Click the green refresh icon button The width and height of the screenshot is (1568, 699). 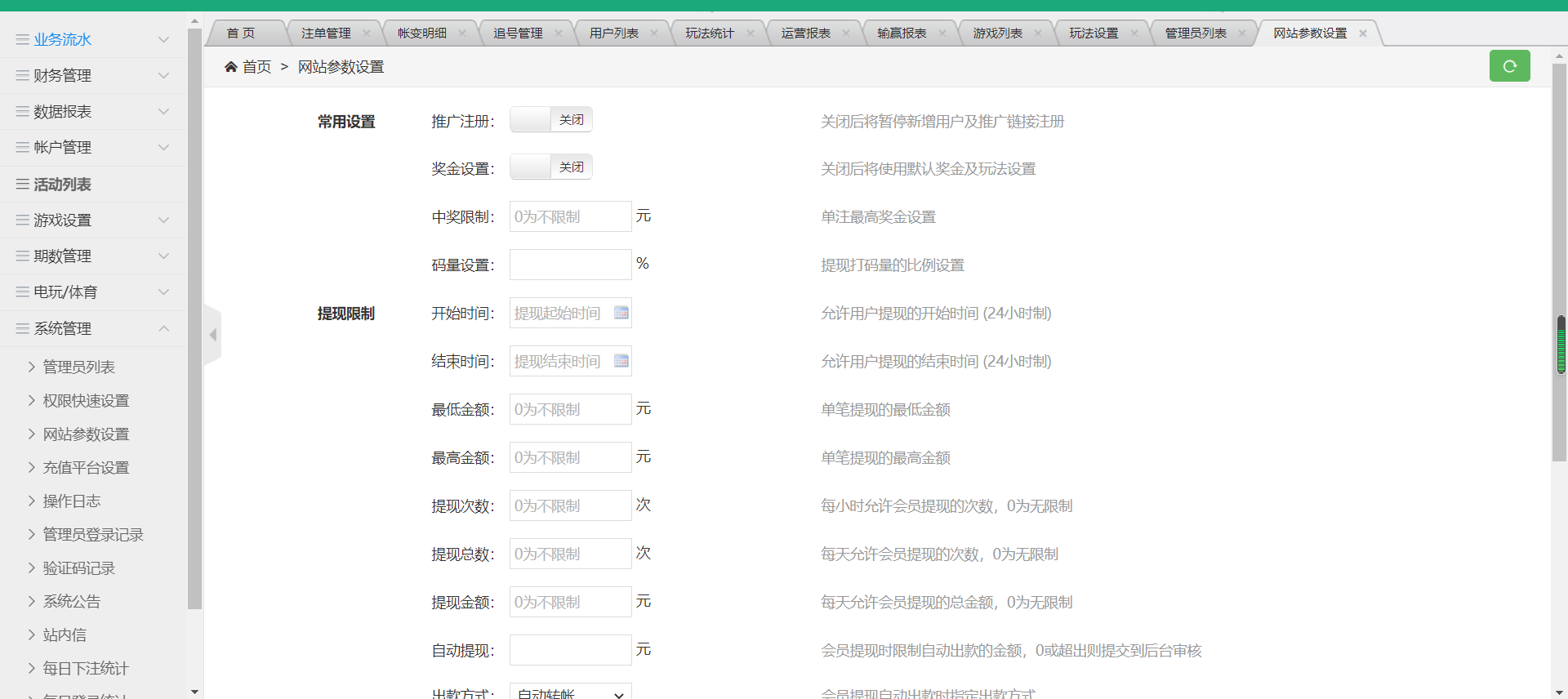click(x=1509, y=66)
